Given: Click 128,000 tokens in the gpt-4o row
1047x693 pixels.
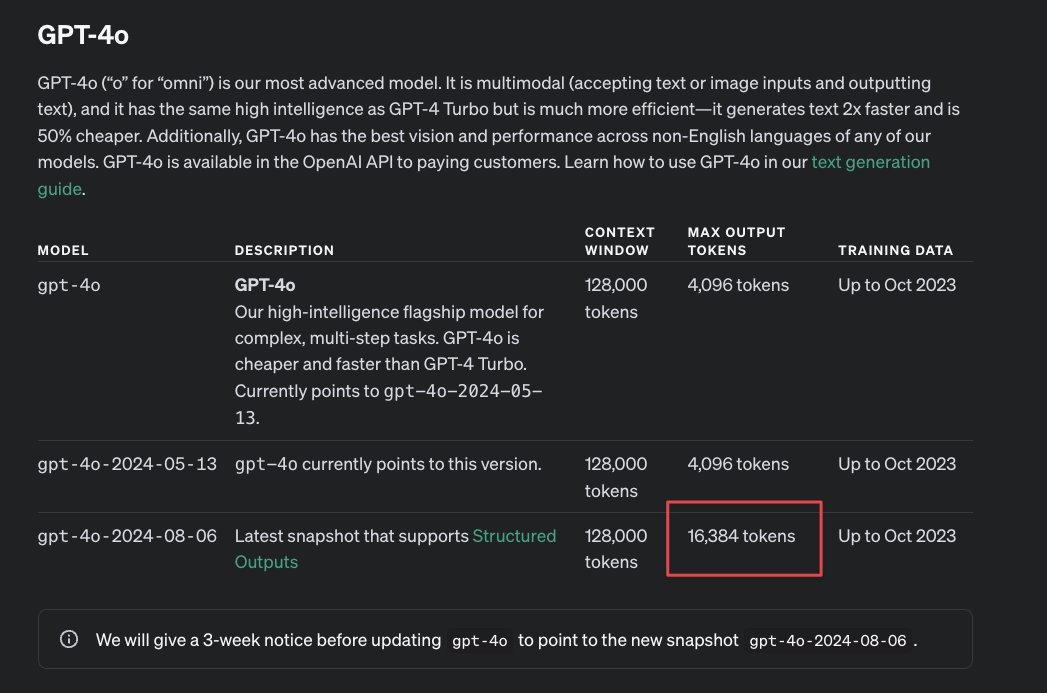Looking at the screenshot, I should (616, 298).
